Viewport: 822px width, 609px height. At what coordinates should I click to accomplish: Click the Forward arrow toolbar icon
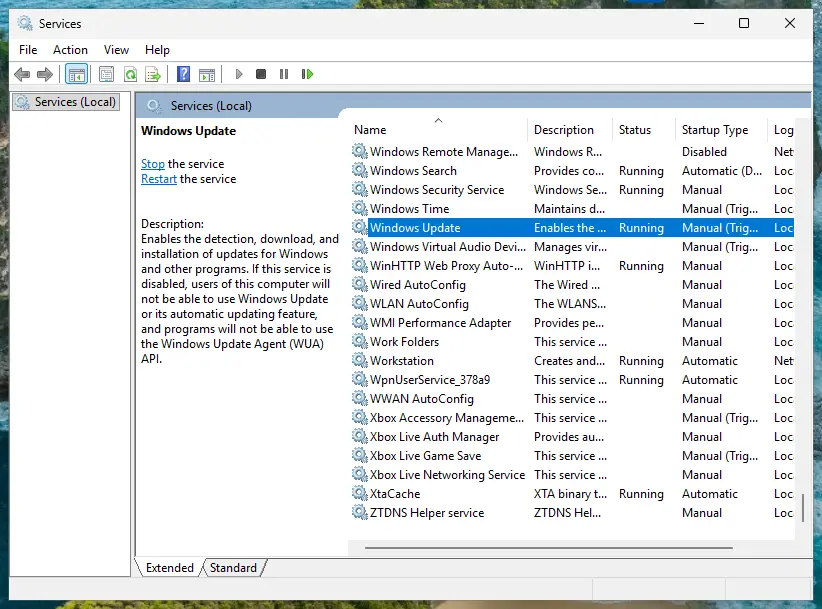[x=45, y=74]
